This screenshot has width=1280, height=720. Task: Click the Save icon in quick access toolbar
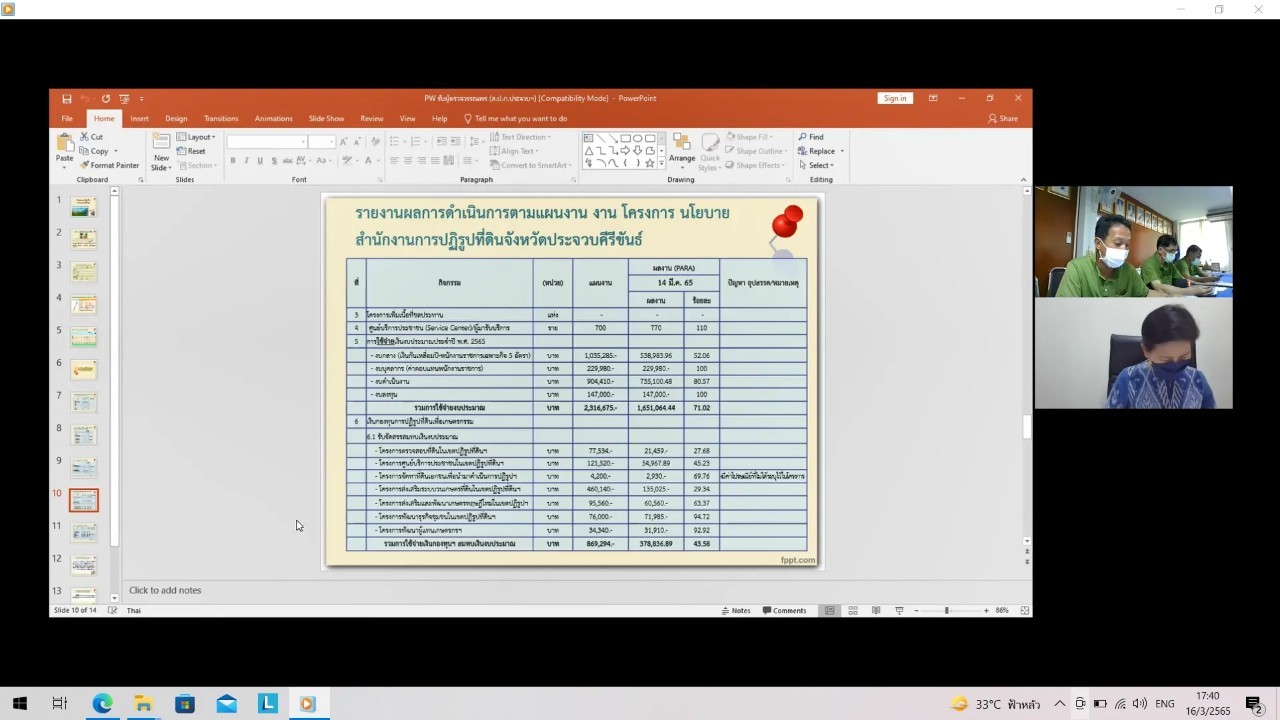pyautogui.click(x=67, y=99)
